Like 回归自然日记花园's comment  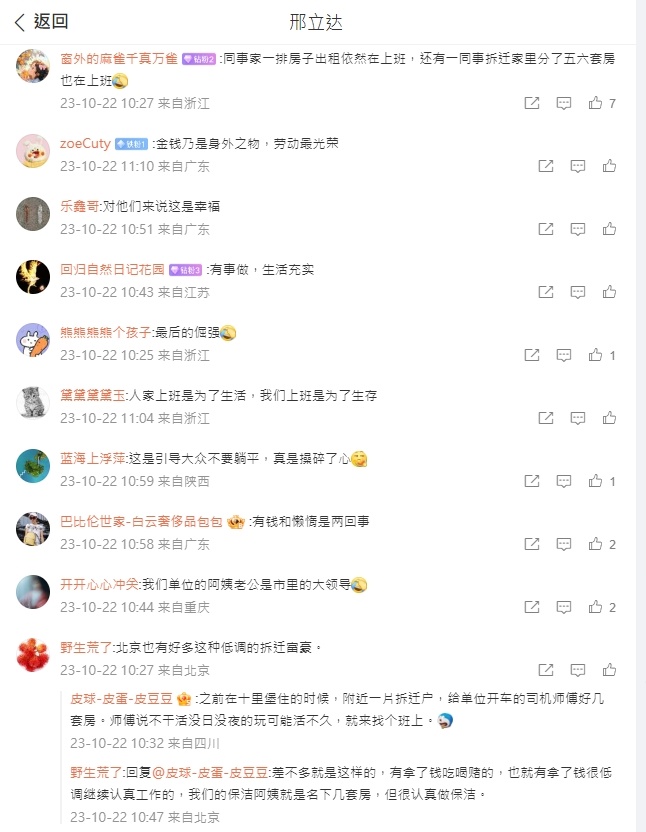click(x=609, y=292)
